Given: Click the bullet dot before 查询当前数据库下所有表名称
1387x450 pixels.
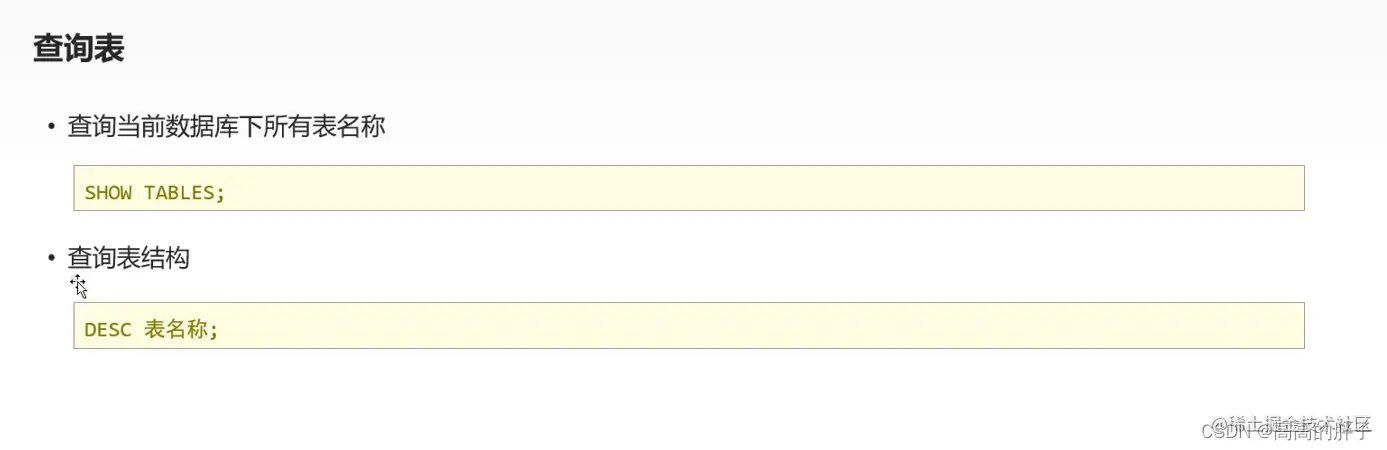Looking at the screenshot, I should pos(51,127).
